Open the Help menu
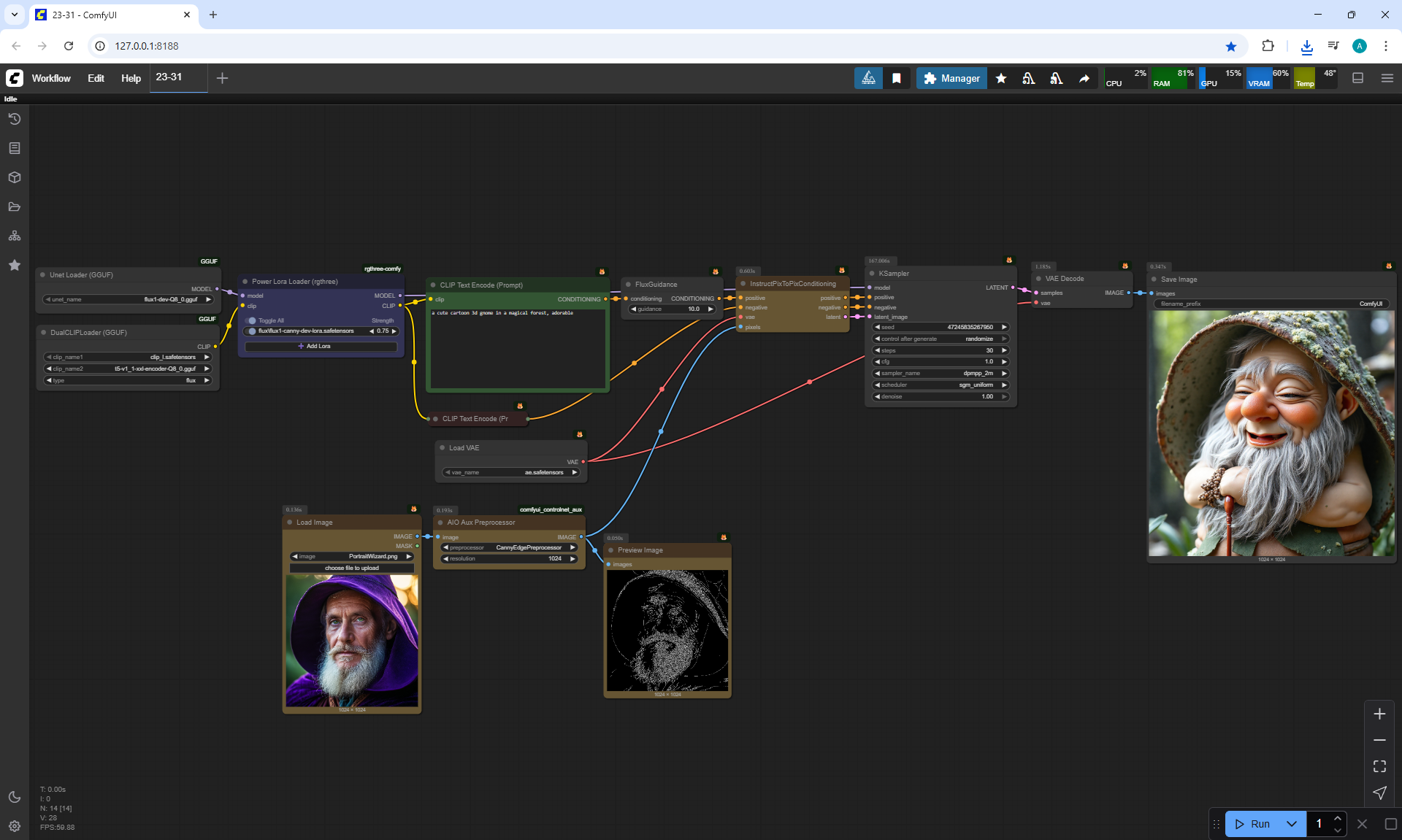This screenshot has width=1402, height=840. 131,78
